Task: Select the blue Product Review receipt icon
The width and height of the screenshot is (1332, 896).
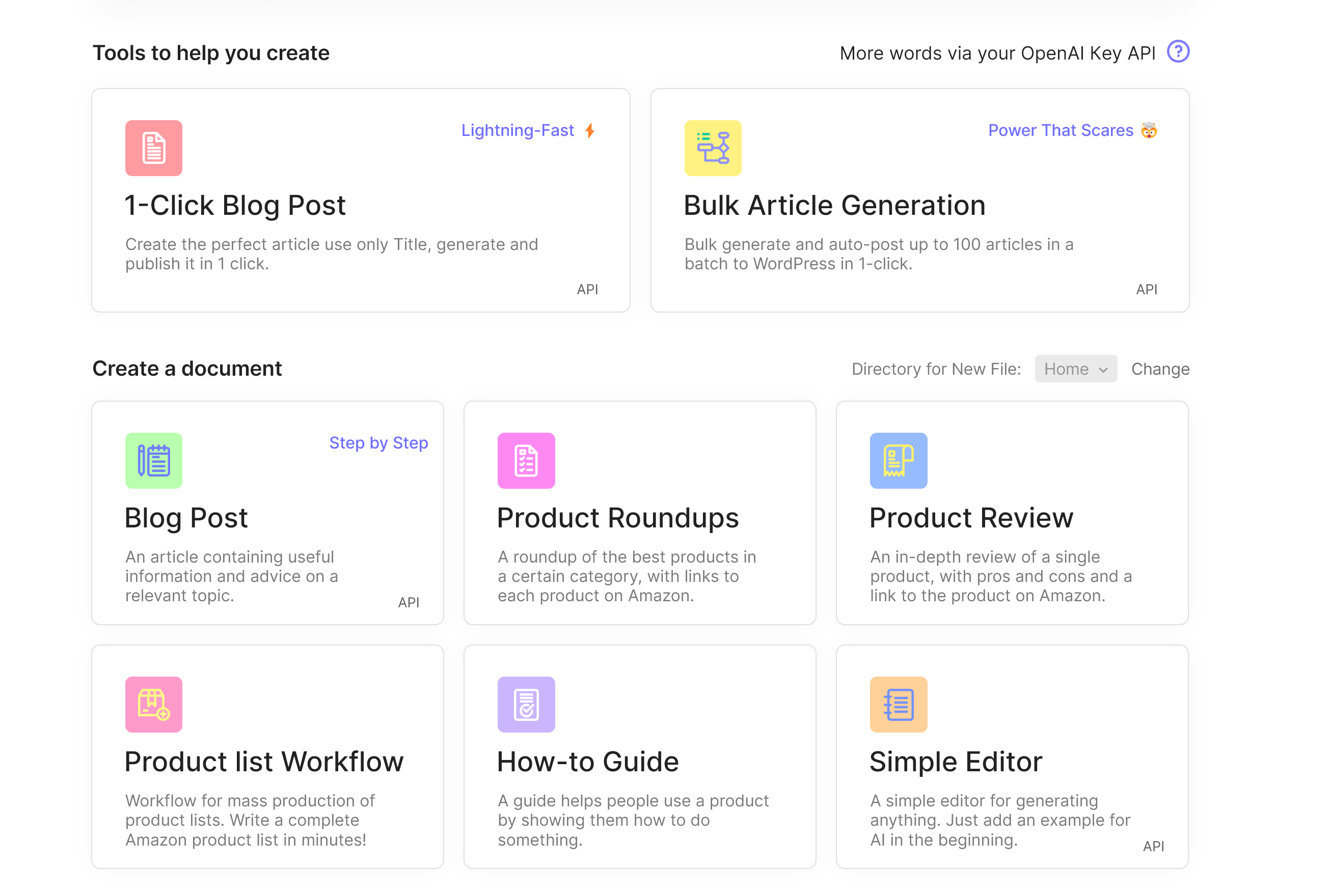Action: (x=898, y=461)
